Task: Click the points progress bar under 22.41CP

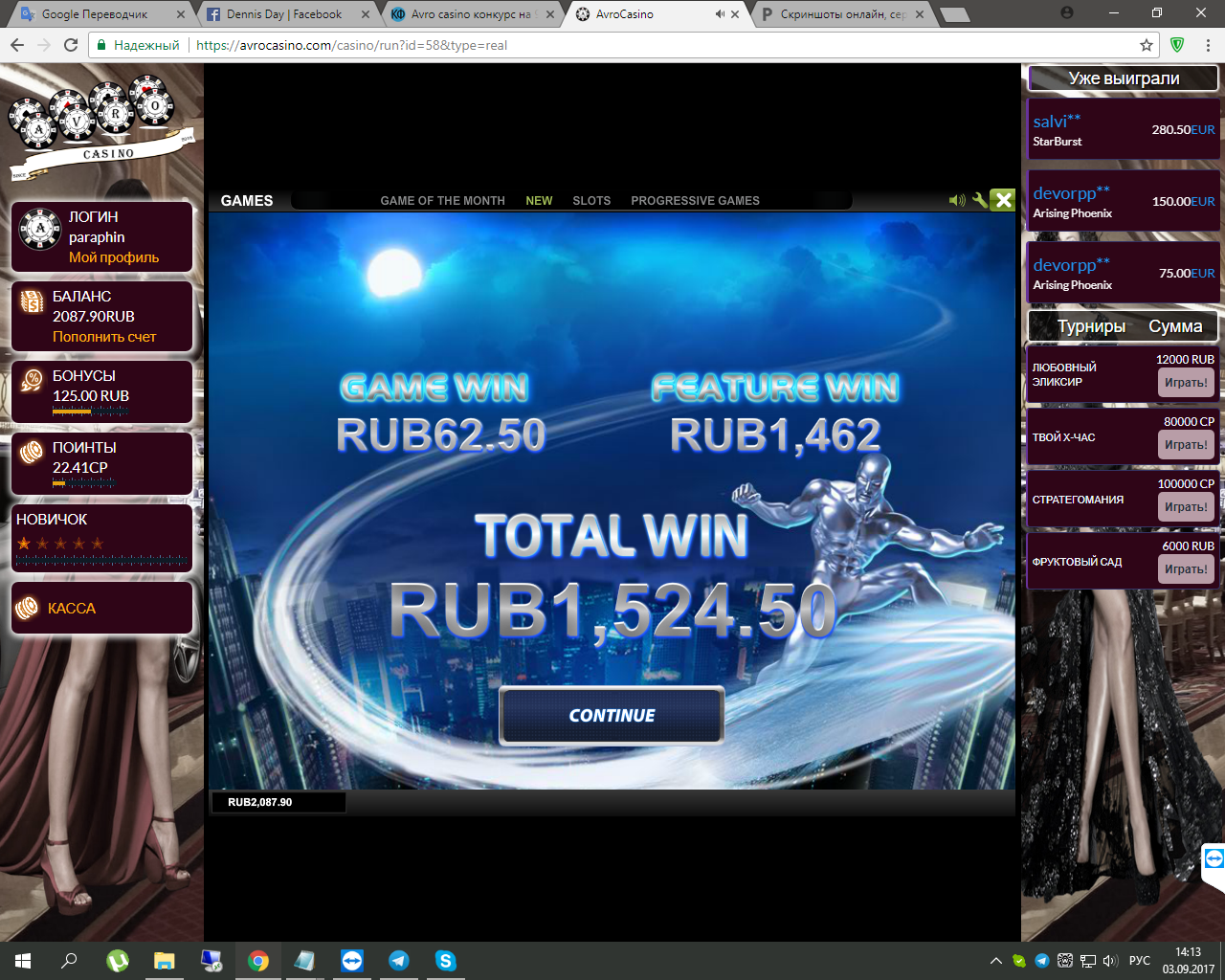Action: [x=83, y=483]
